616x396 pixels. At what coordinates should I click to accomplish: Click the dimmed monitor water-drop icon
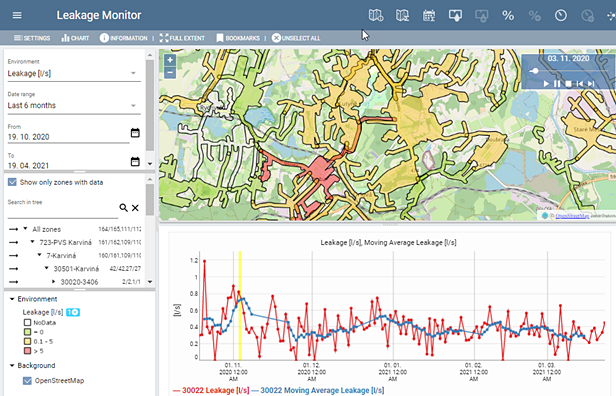point(482,16)
